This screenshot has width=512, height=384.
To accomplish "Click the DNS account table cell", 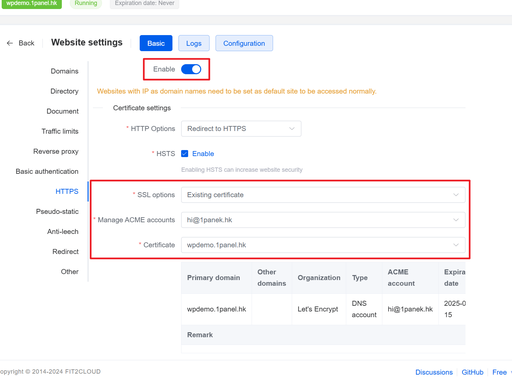I will tap(364, 309).
